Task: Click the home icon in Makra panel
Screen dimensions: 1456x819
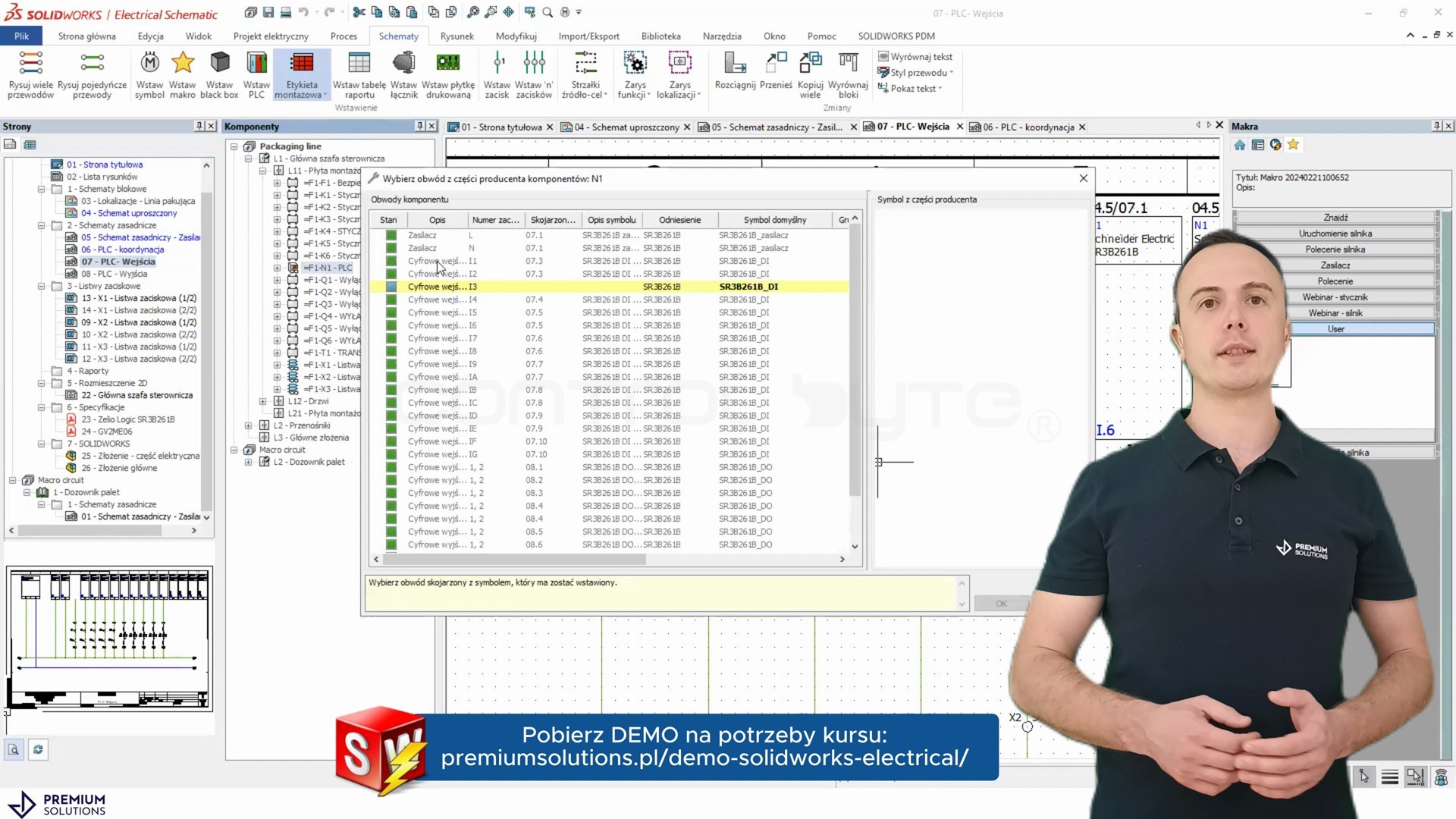Action: point(1240,145)
